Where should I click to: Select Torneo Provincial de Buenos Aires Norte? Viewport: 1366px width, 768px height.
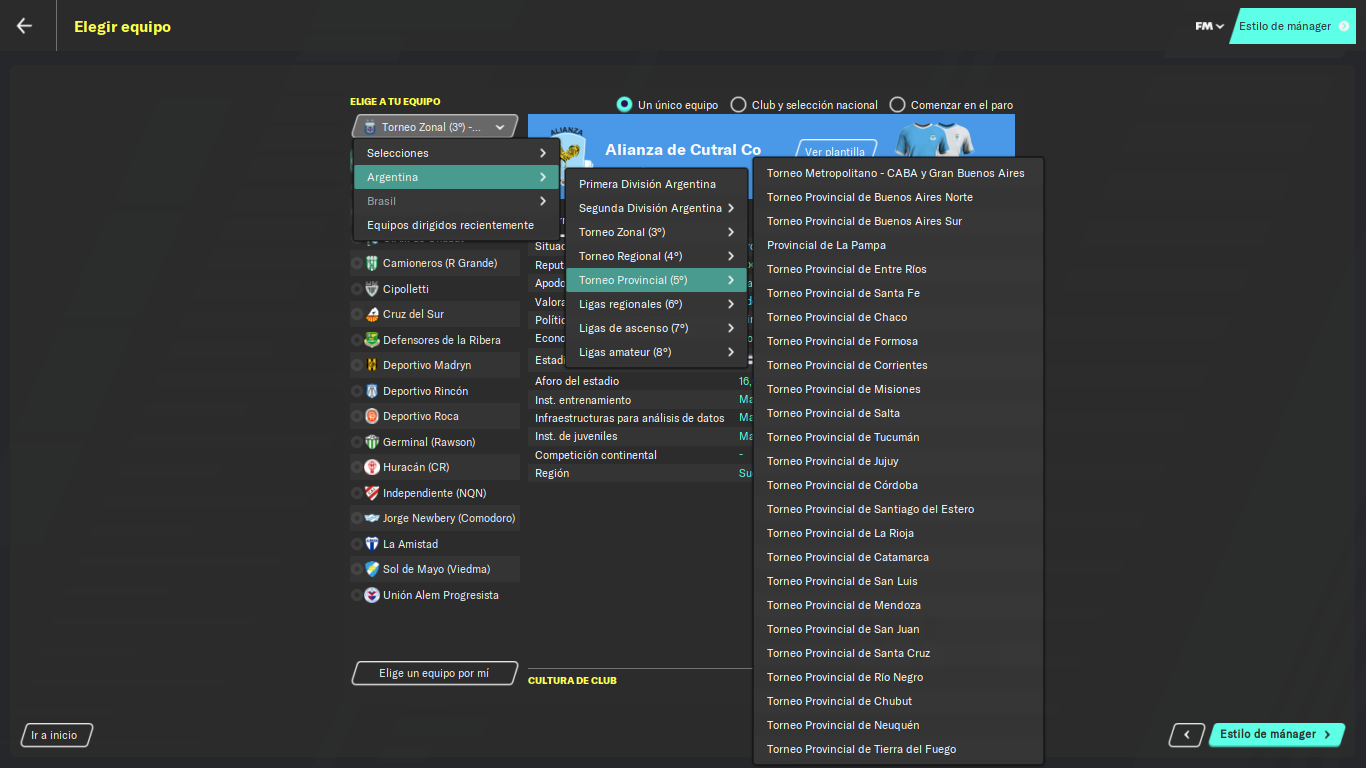tap(898, 197)
